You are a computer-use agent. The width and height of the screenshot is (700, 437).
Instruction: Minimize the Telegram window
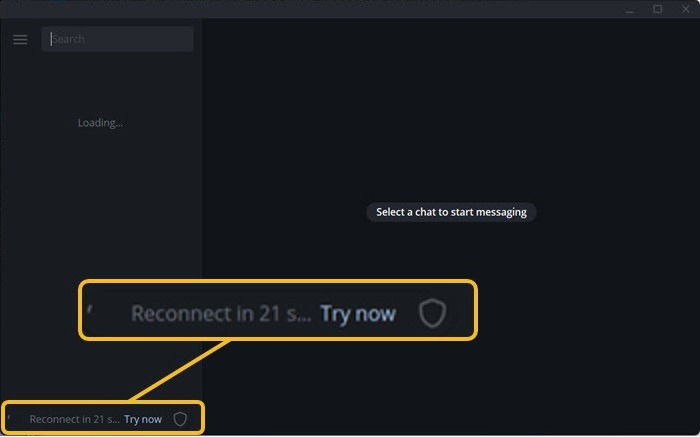point(630,9)
